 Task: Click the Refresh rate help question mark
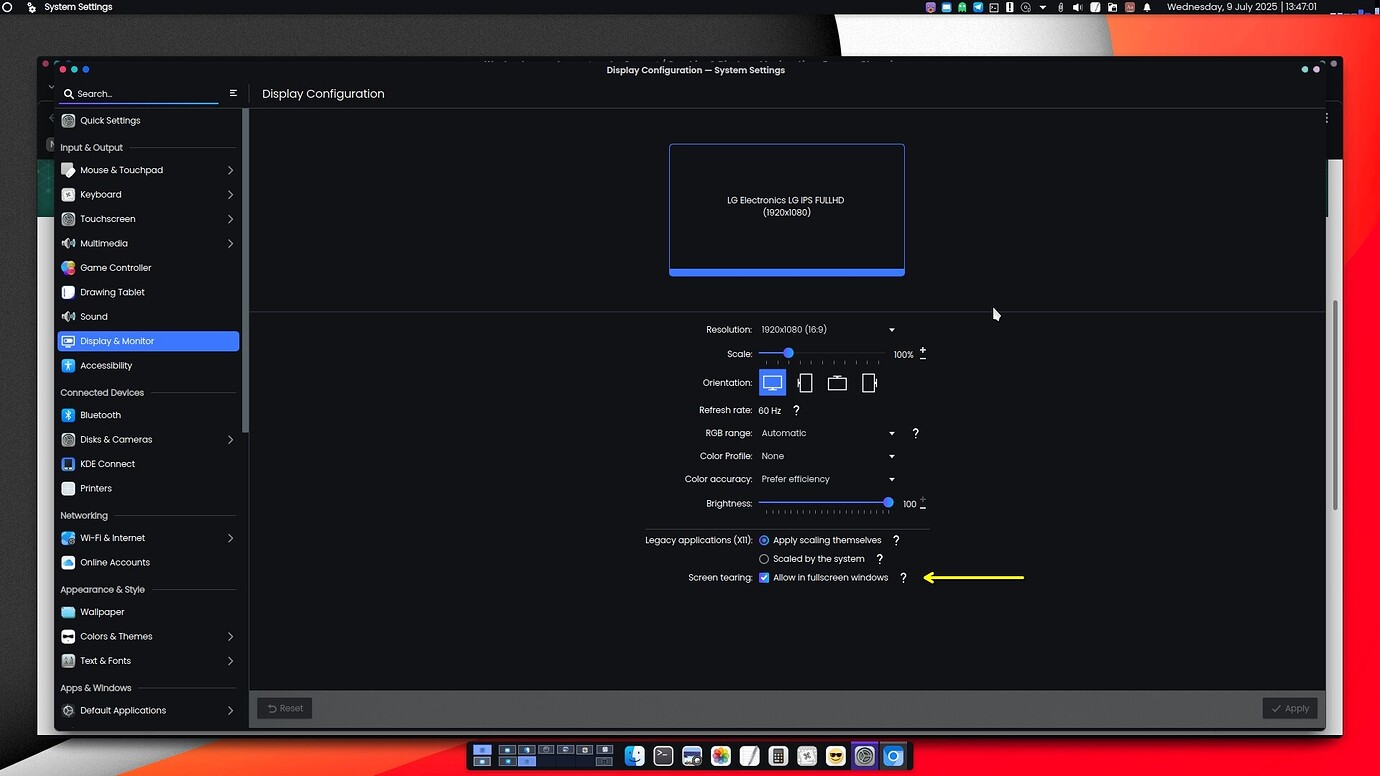(796, 410)
